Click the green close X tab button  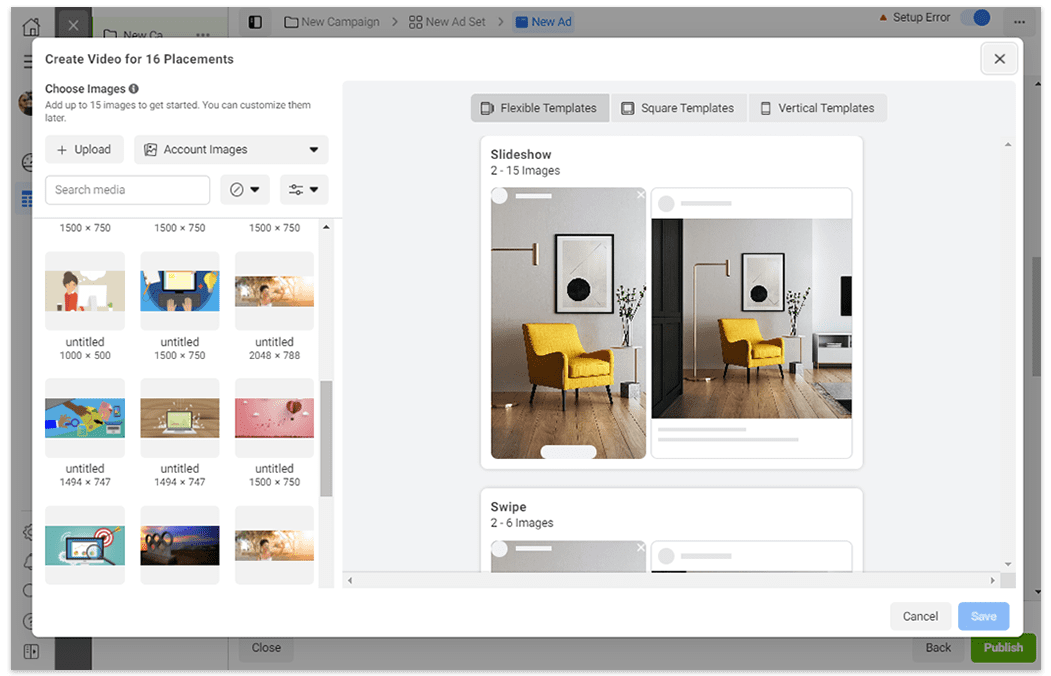(73, 25)
